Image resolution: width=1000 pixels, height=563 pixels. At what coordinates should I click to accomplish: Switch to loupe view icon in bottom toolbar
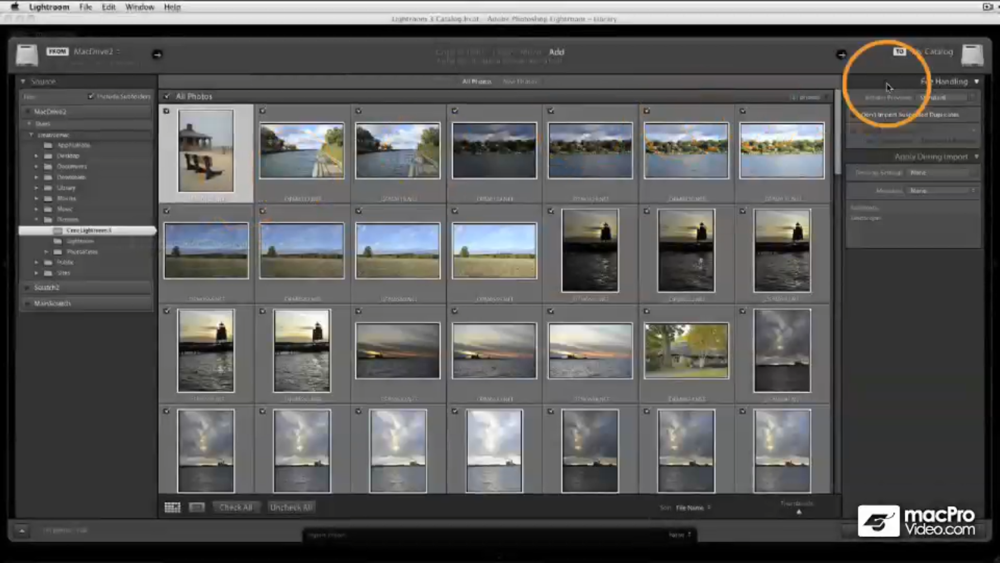pyautogui.click(x=197, y=507)
